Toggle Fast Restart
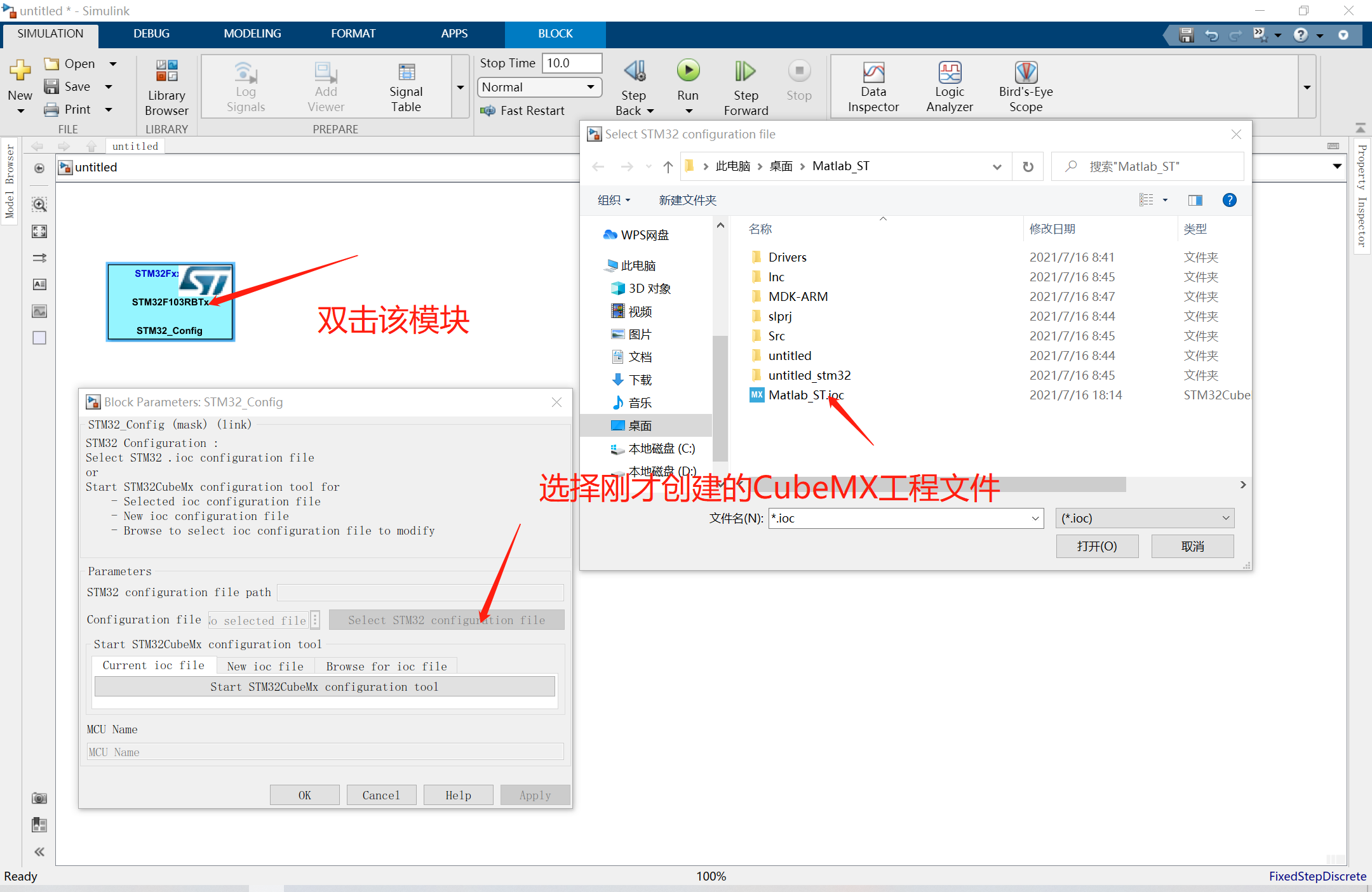This screenshot has height=892, width=1372. 522,110
